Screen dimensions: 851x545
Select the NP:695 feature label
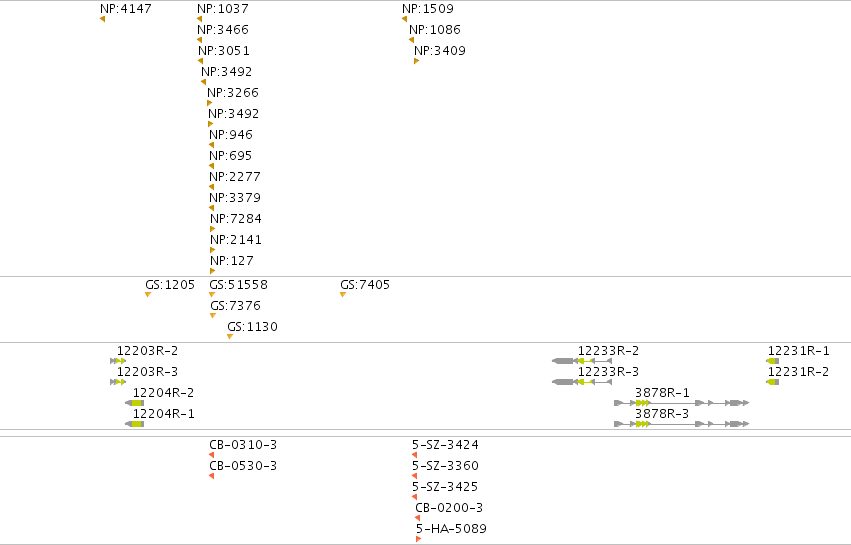click(x=230, y=156)
